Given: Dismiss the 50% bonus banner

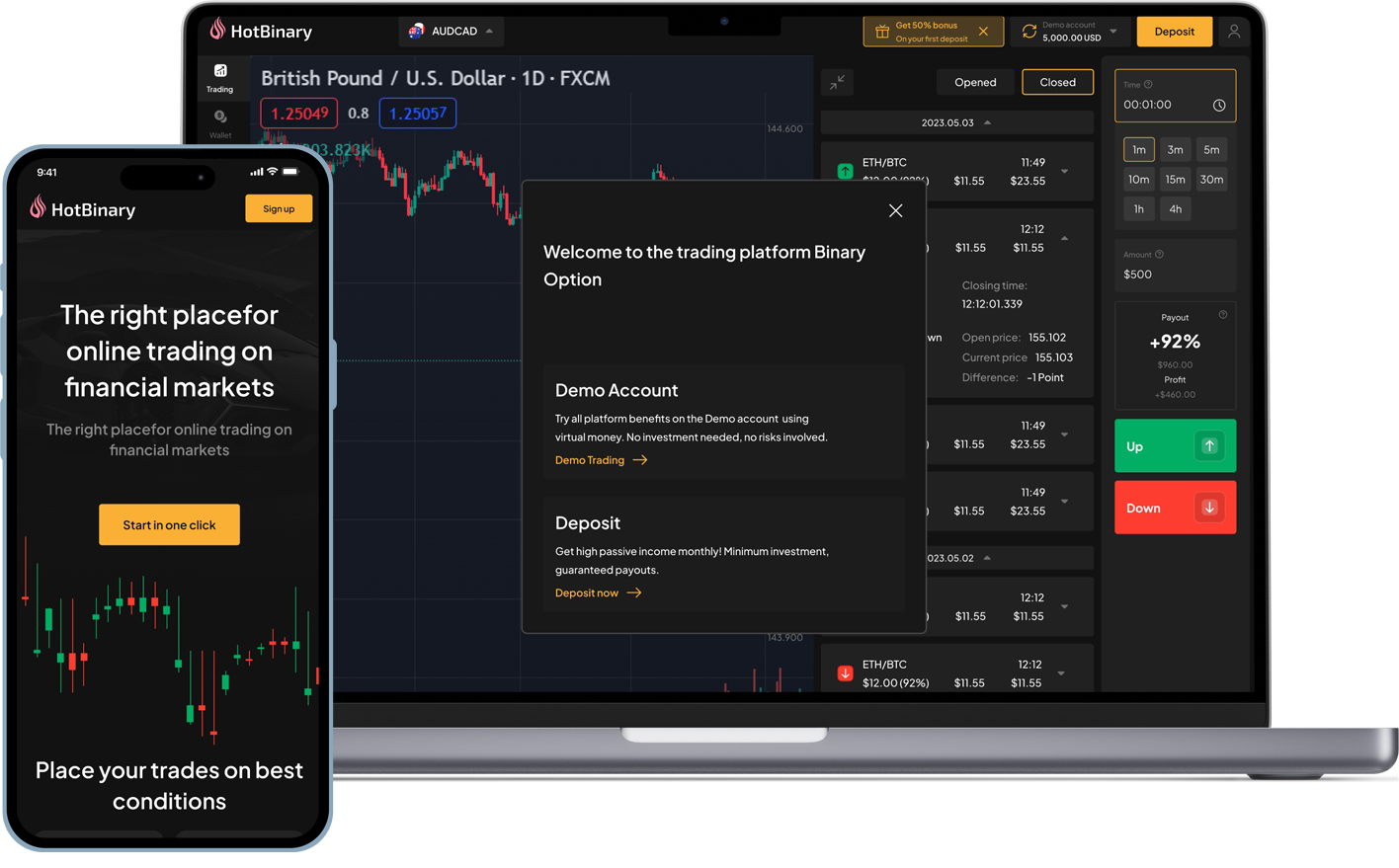Looking at the screenshot, I should pyautogui.click(x=983, y=32).
